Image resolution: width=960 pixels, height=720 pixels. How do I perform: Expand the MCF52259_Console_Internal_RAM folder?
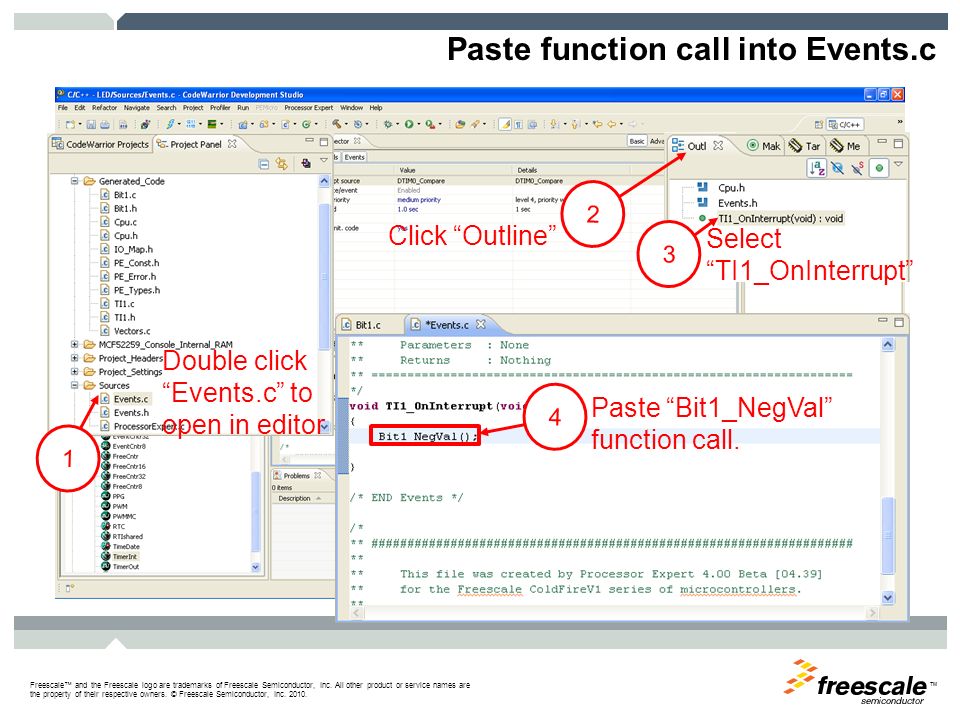pyautogui.click(x=75, y=344)
